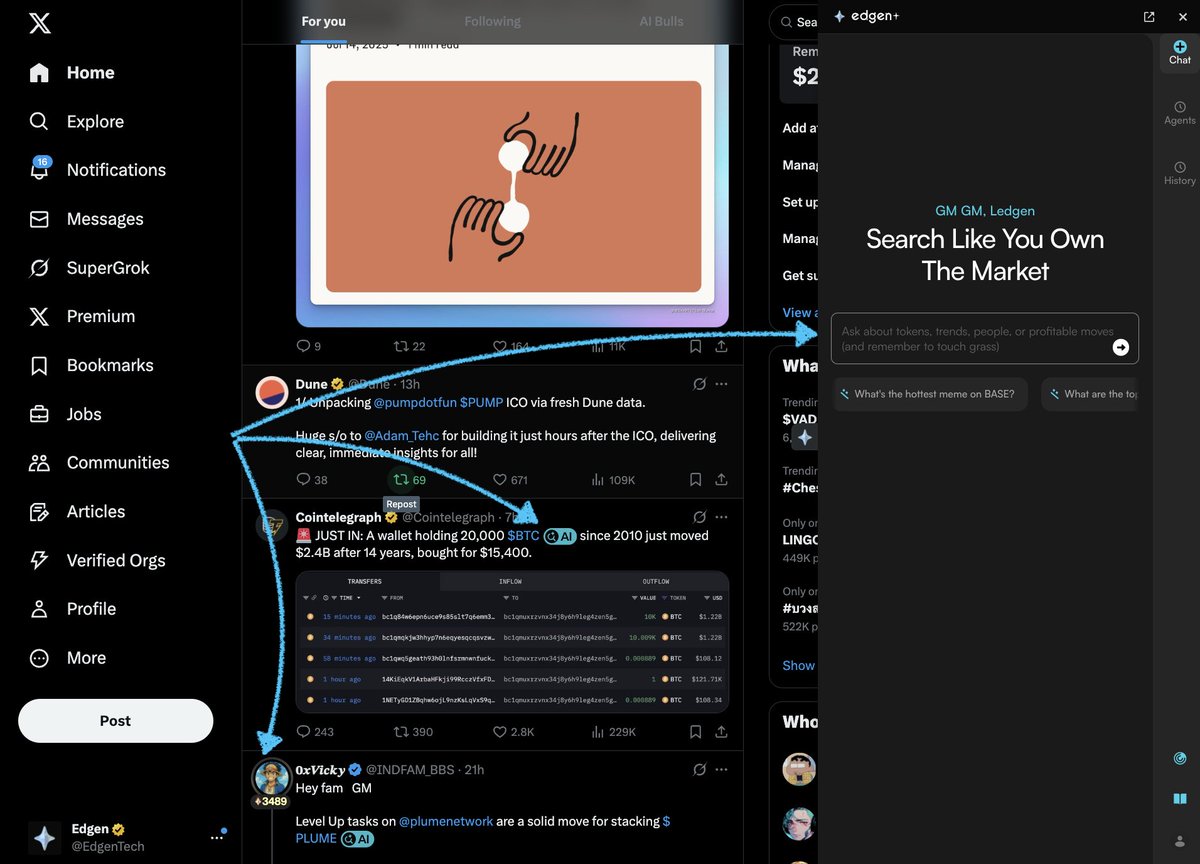The height and width of the screenshot is (864, 1200).
Task: Open more options on Dune's post
Action: 721,384
